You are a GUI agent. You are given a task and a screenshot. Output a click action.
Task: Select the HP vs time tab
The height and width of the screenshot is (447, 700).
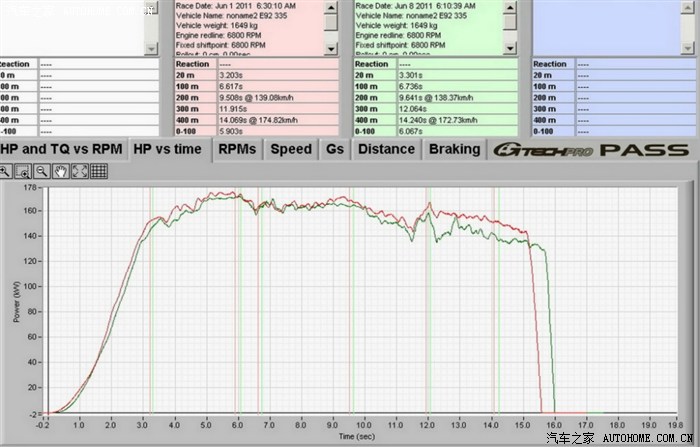pyautogui.click(x=167, y=149)
